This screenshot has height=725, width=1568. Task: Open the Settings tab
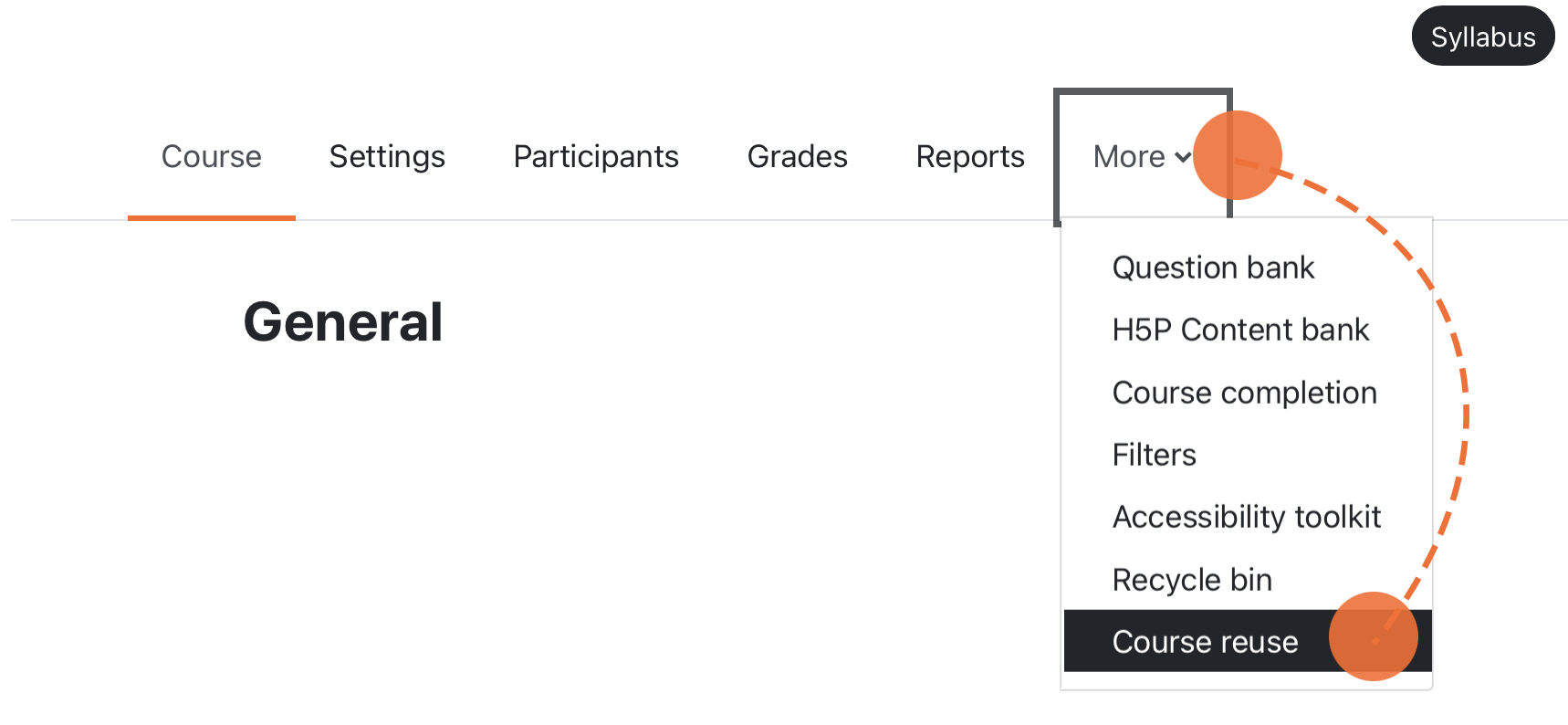387,156
